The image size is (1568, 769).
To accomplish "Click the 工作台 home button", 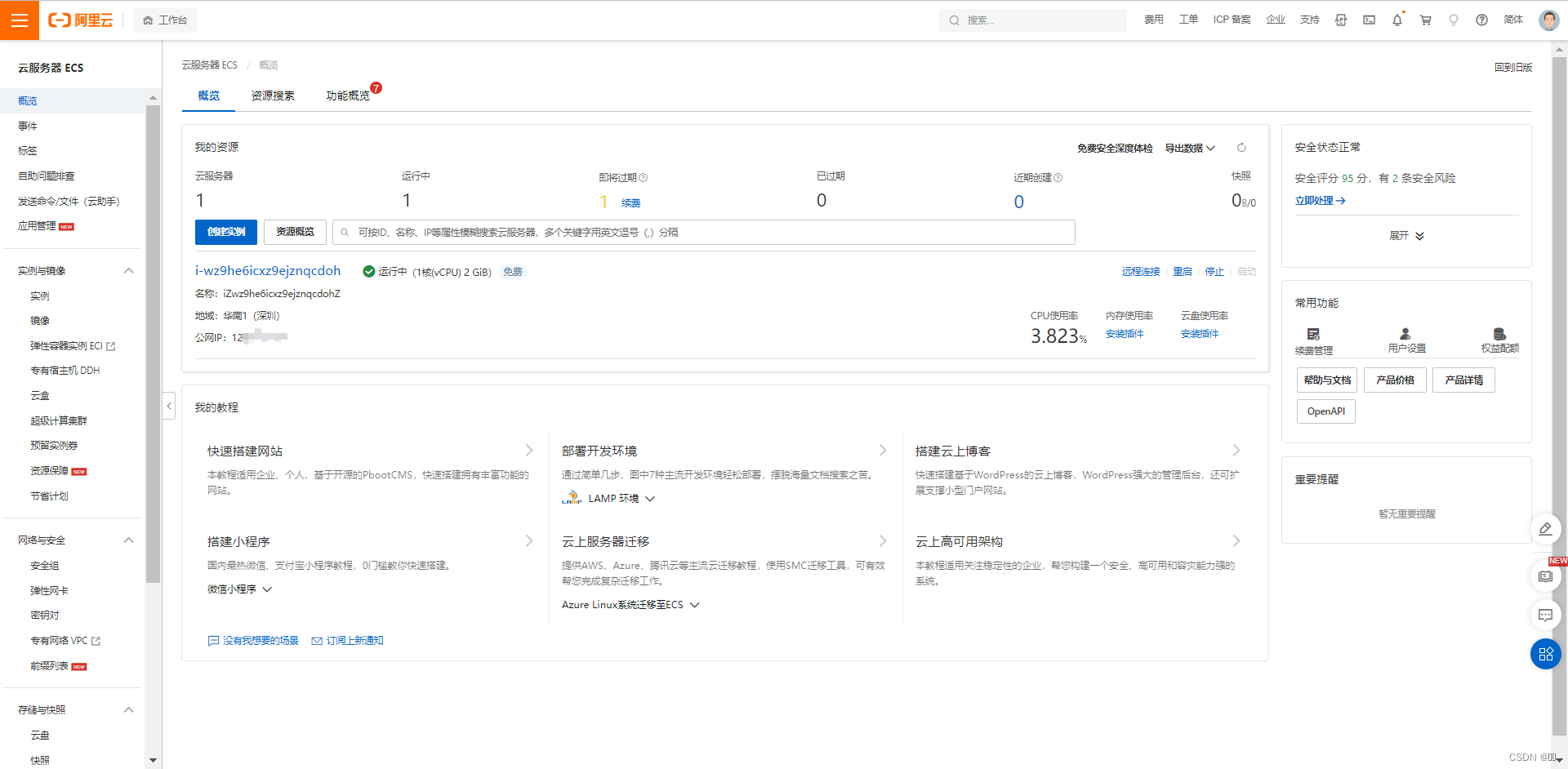I will (165, 20).
